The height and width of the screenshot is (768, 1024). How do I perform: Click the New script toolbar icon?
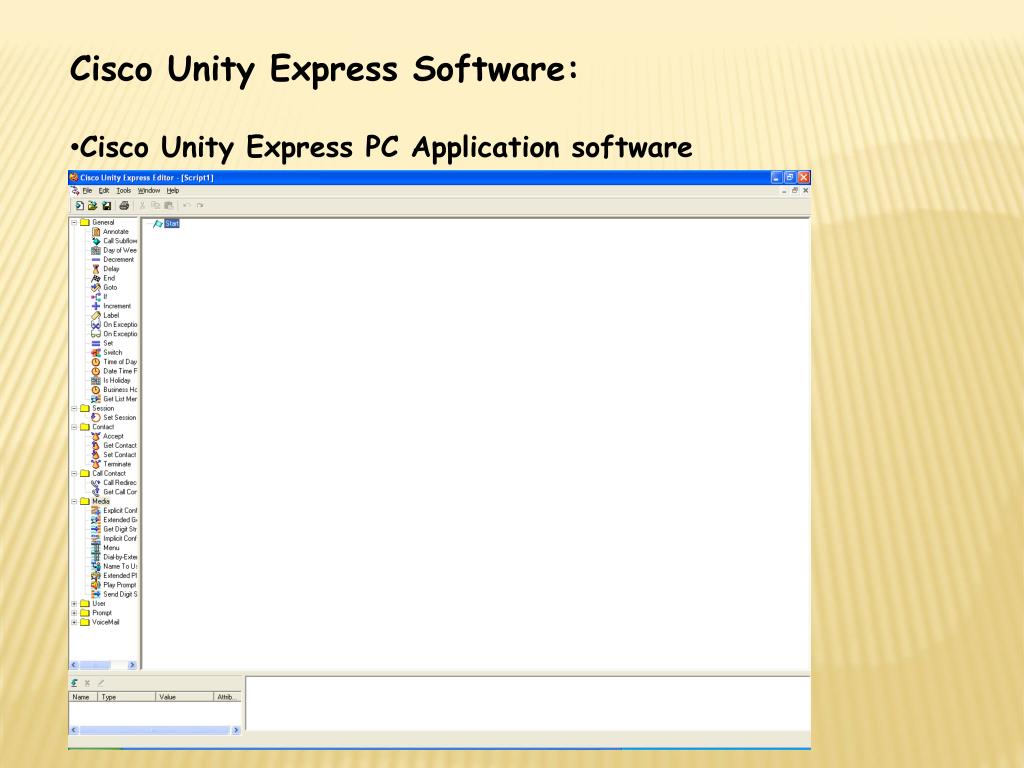click(x=79, y=205)
